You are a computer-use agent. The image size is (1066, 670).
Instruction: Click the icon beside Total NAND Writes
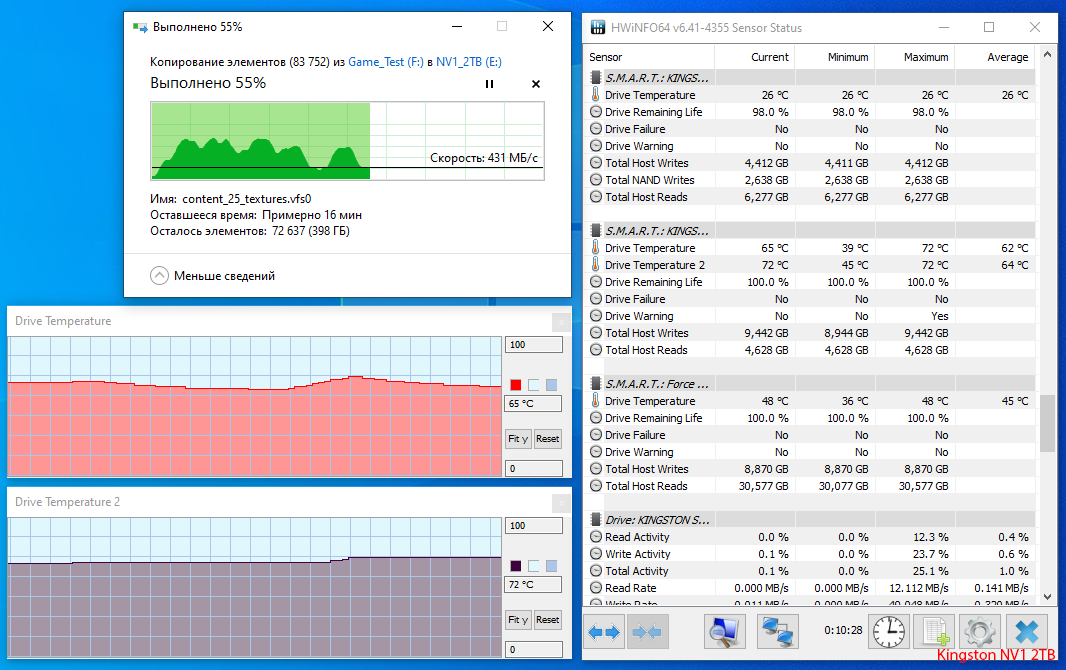point(596,180)
